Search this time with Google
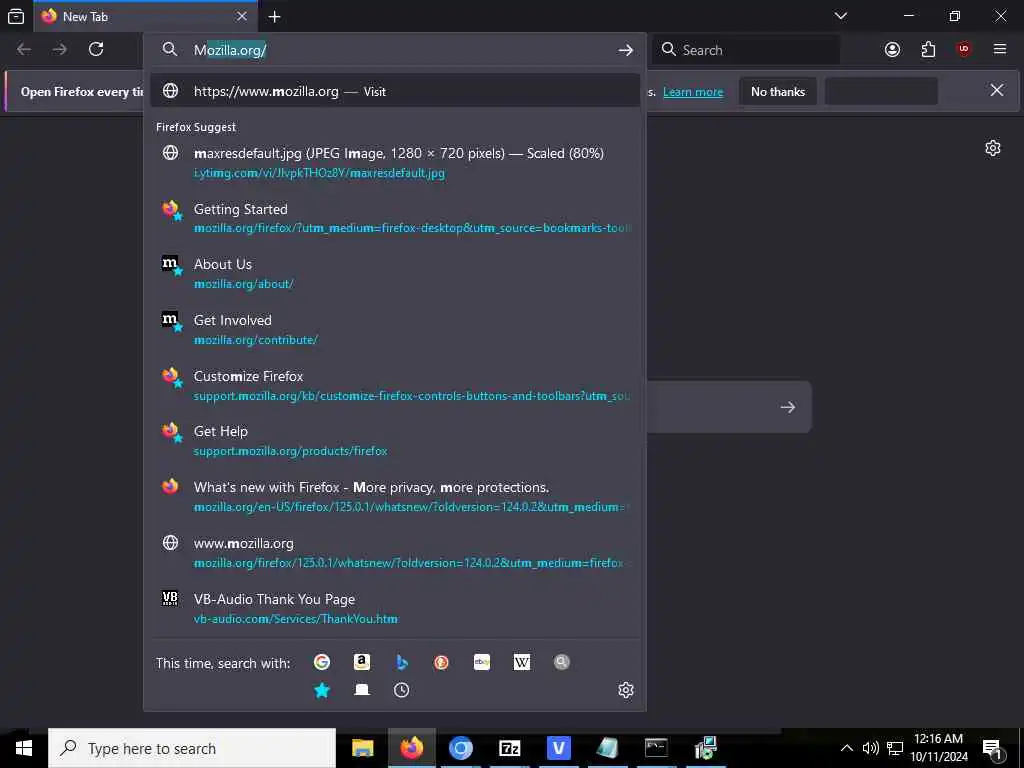The width and height of the screenshot is (1024, 768). tap(322, 662)
